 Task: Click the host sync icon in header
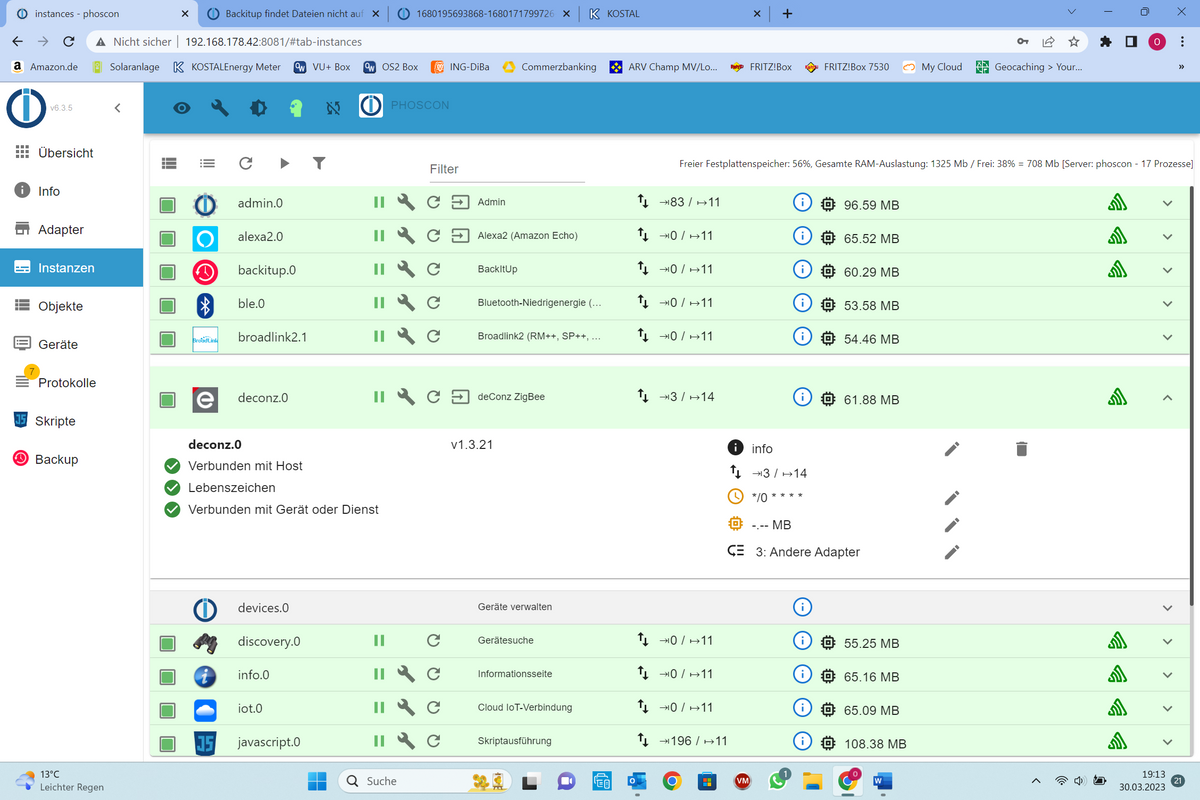coord(333,108)
